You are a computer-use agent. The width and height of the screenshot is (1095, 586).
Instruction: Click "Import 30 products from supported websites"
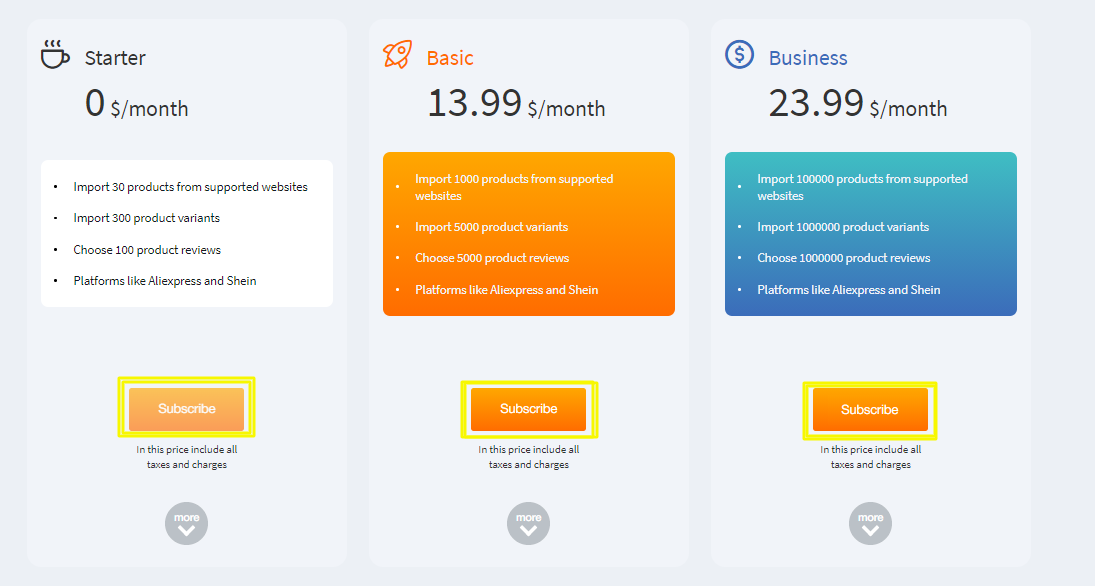190,187
